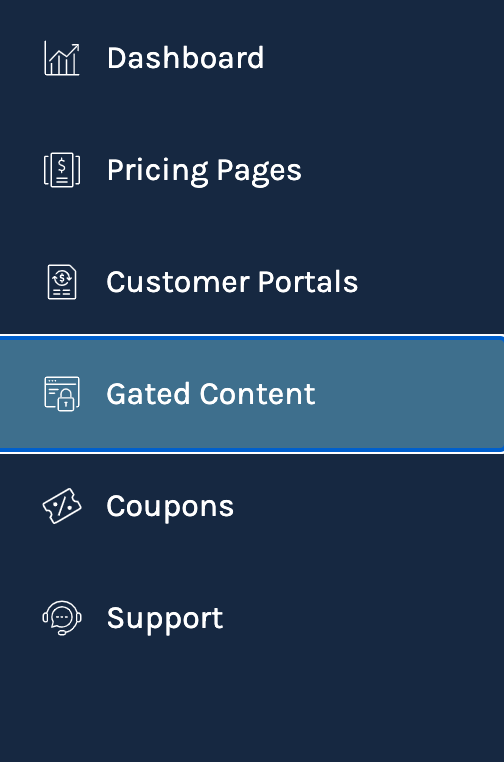Open the Support page link

point(252,618)
